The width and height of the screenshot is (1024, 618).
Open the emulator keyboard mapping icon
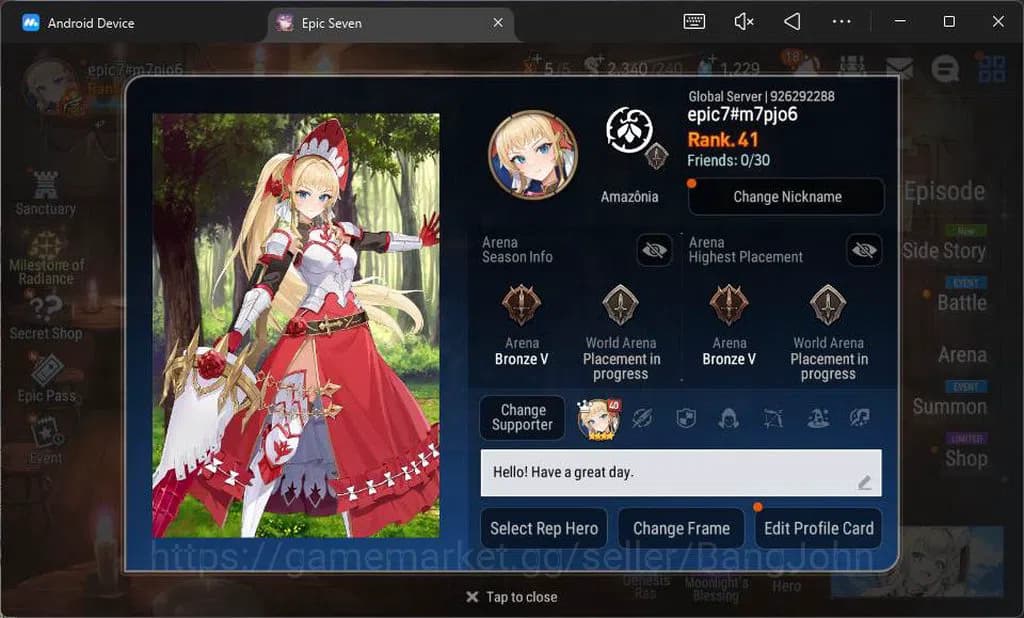point(694,22)
